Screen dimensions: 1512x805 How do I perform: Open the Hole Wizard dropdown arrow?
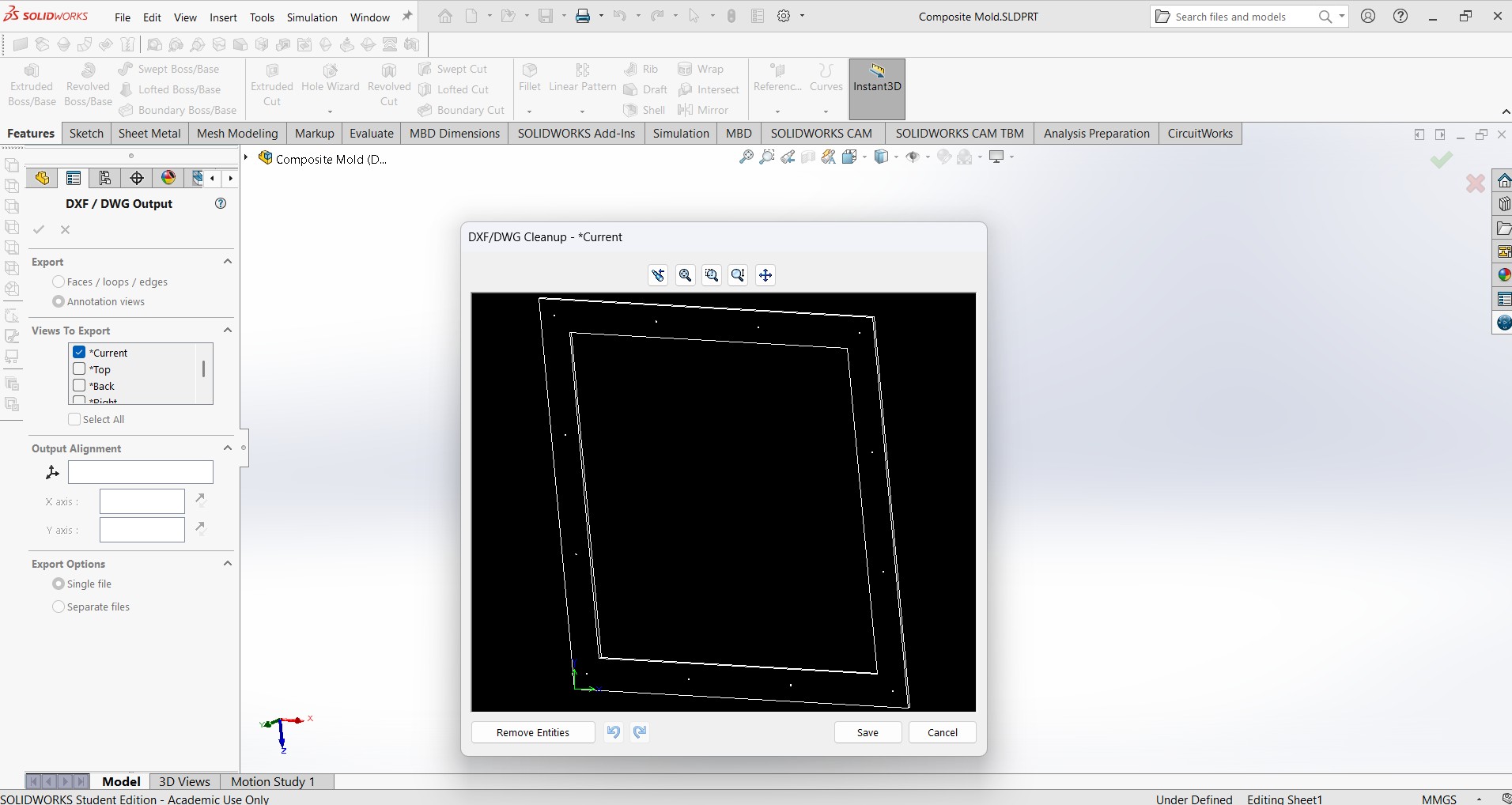click(330, 111)
